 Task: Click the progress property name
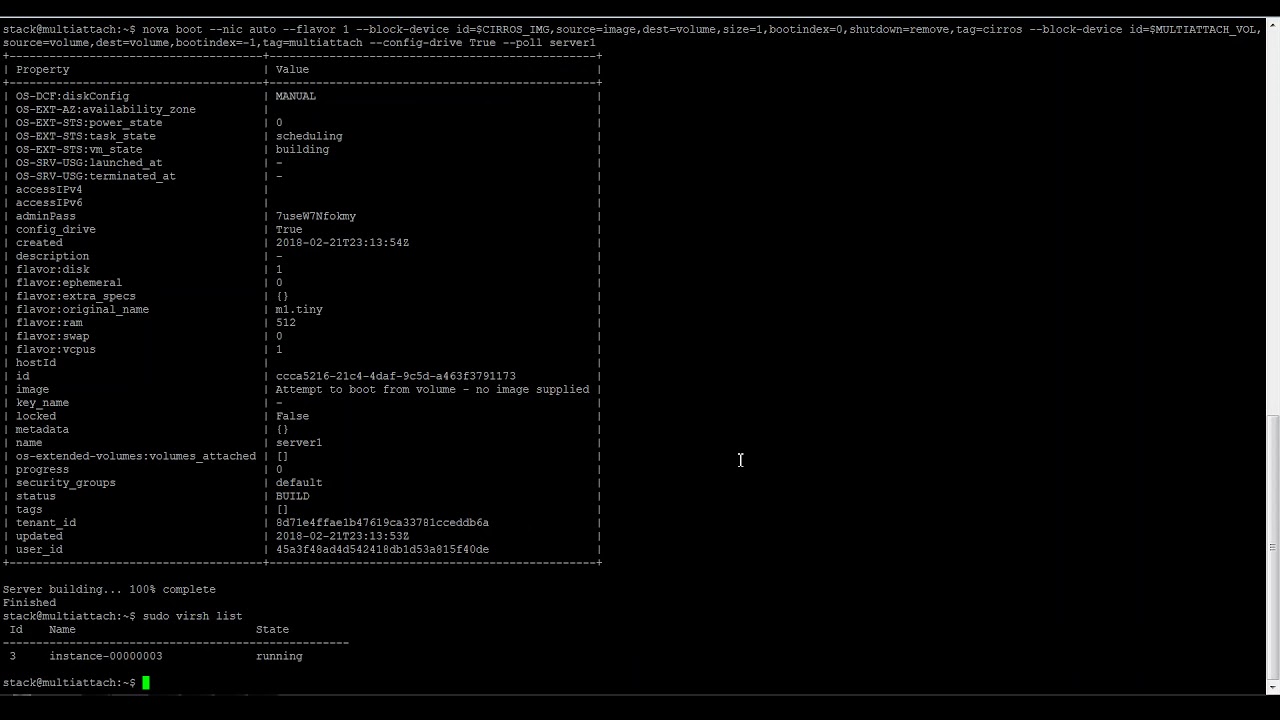point(42,469)
